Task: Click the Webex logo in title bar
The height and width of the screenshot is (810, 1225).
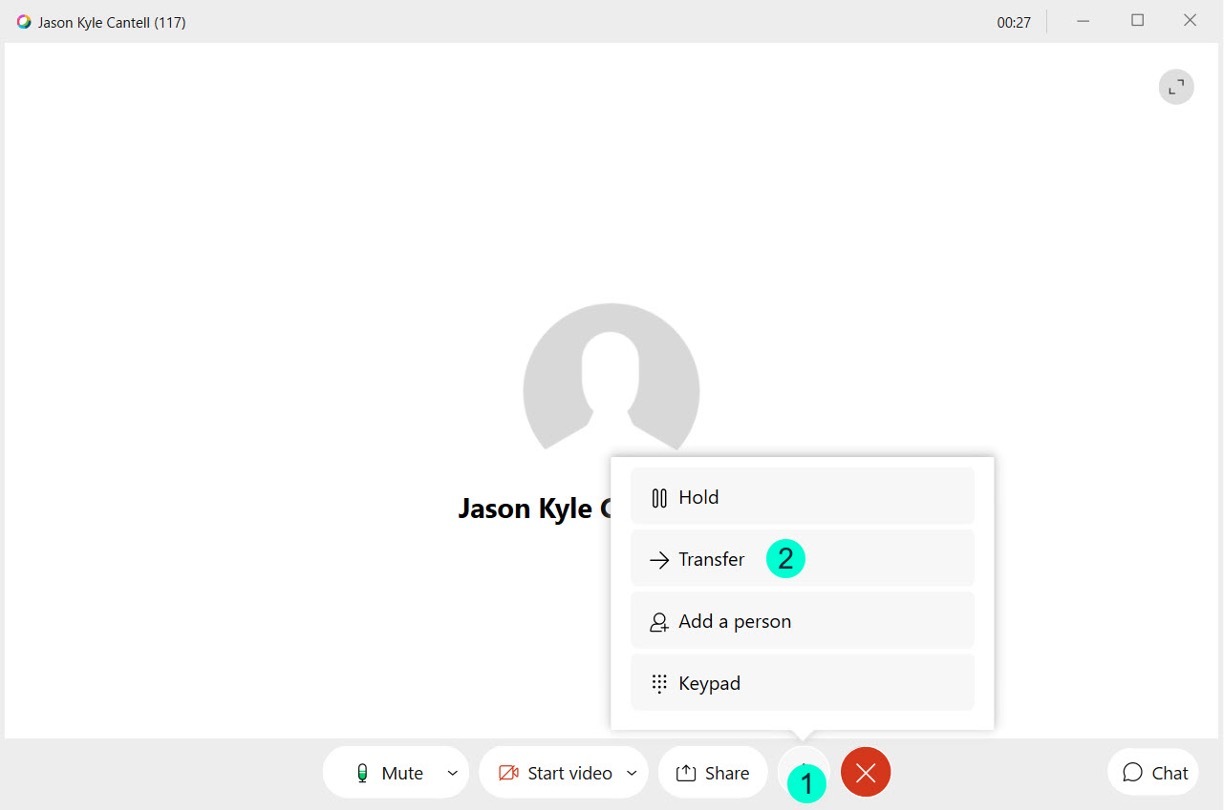Action: point(24,21)
